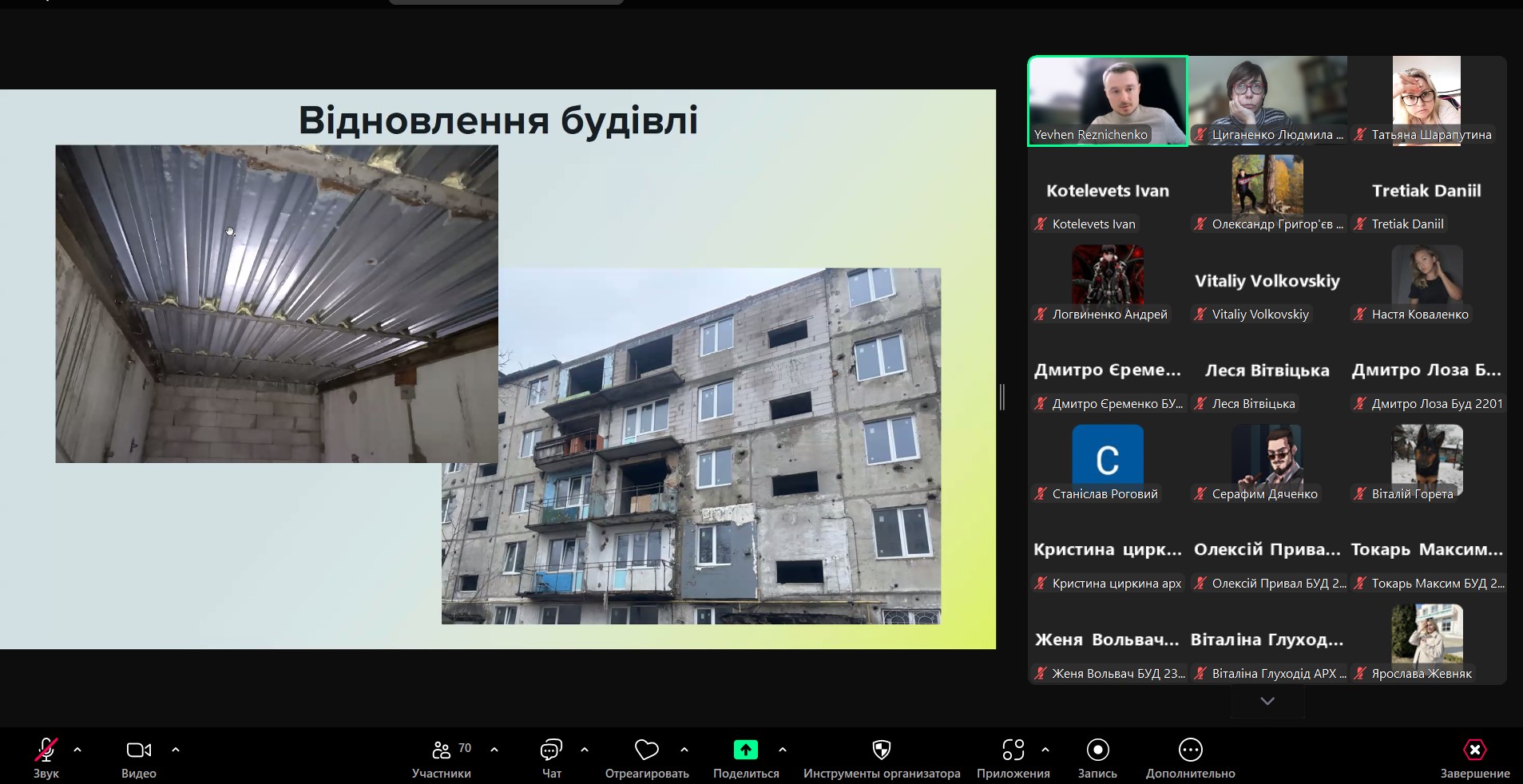
Task: Select Циганенко Людмила video tile
Action: [1267, 101]
